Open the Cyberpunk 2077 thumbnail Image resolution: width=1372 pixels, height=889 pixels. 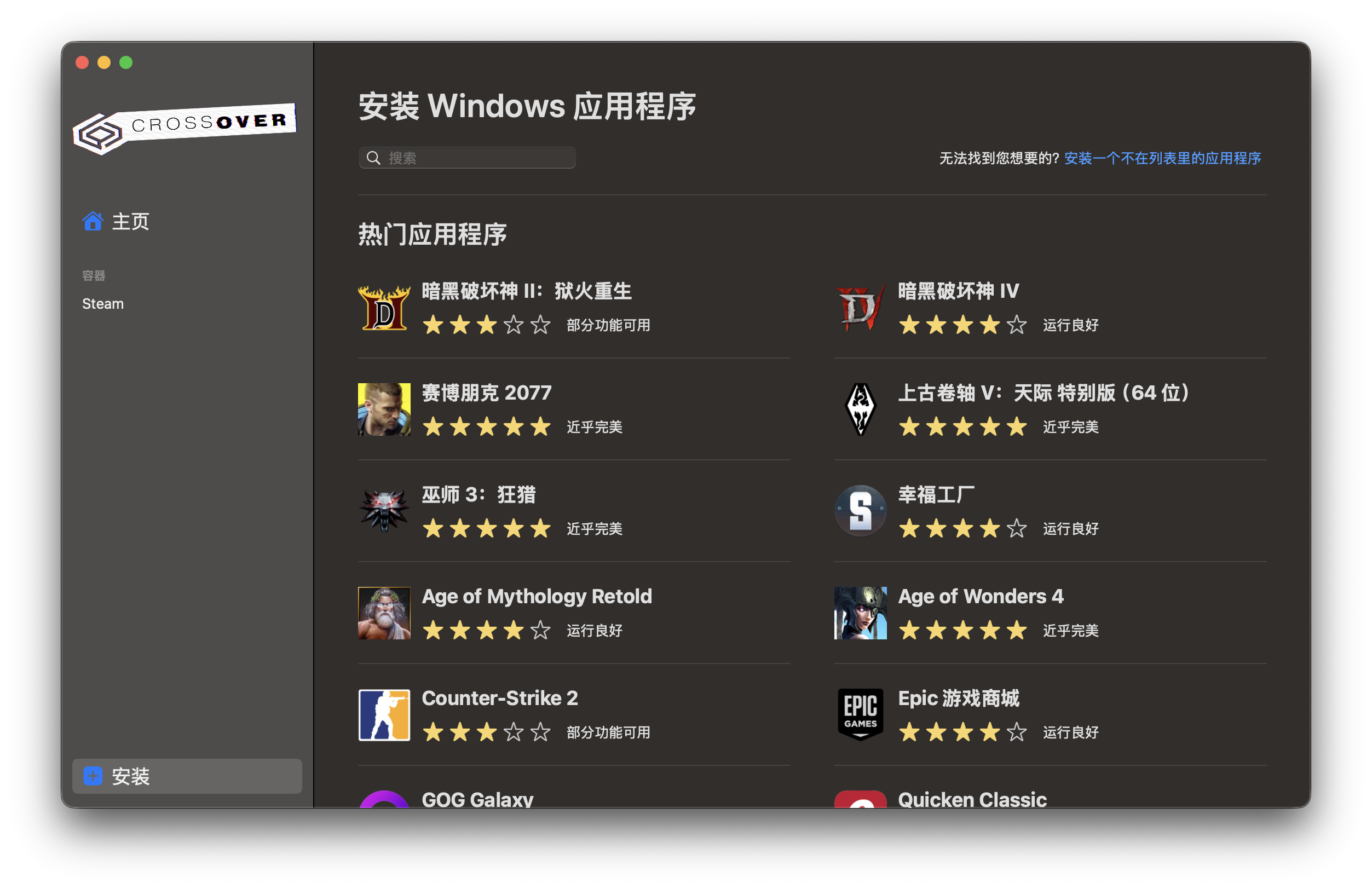384,409
